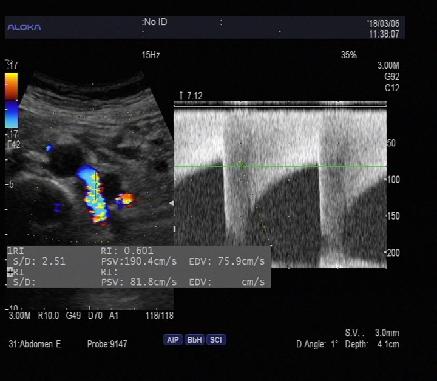Screen dimensions: 437x381
Task: Click the EDV 75.9cm/s reading
Action: pos(227,261)
